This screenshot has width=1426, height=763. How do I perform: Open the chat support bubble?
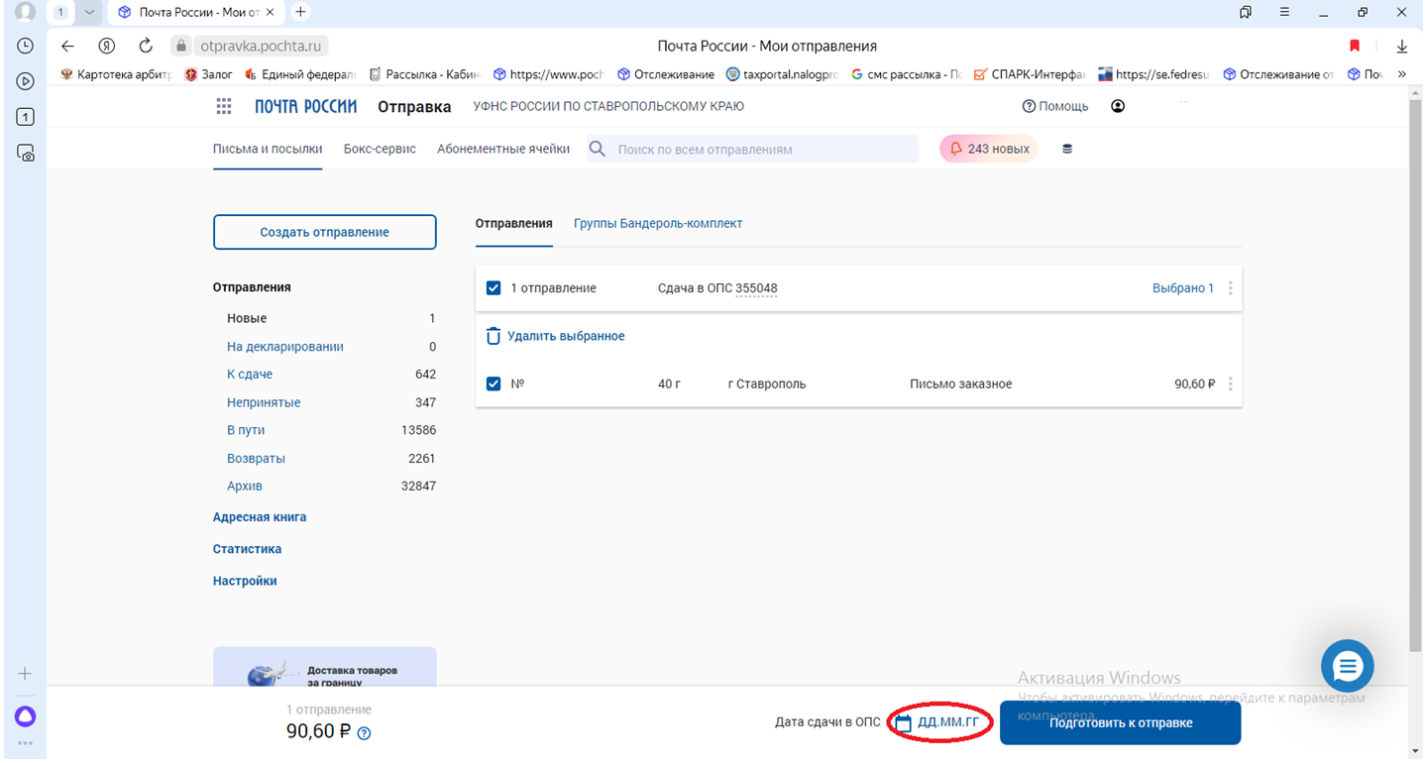1347,666
